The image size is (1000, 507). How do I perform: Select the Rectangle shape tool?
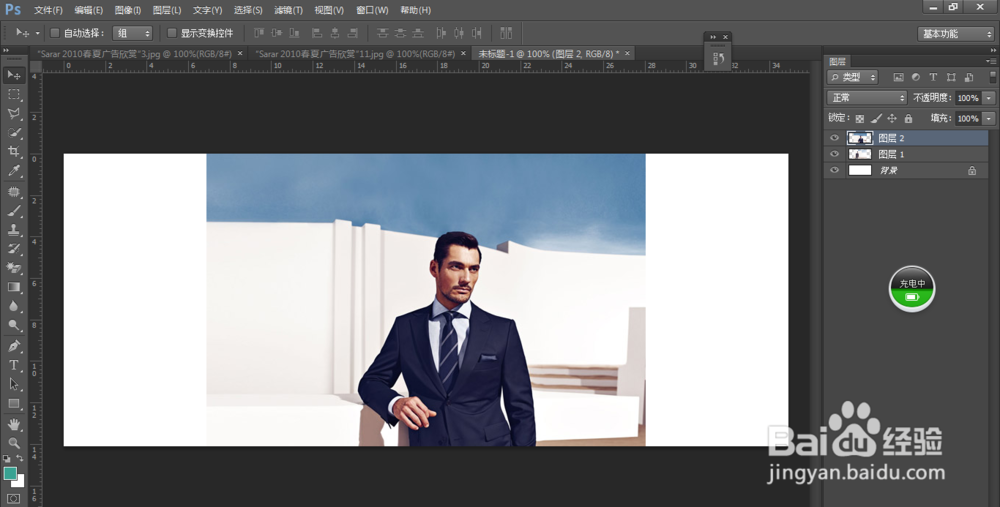click(13, 403)
